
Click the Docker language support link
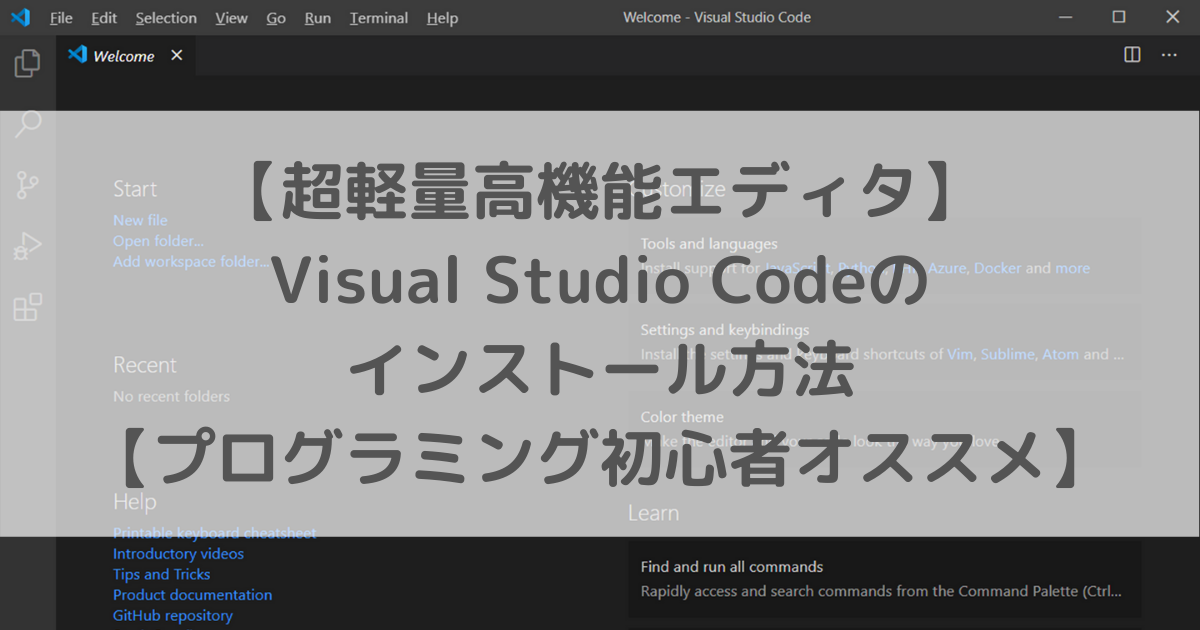(x=998, y=268)
